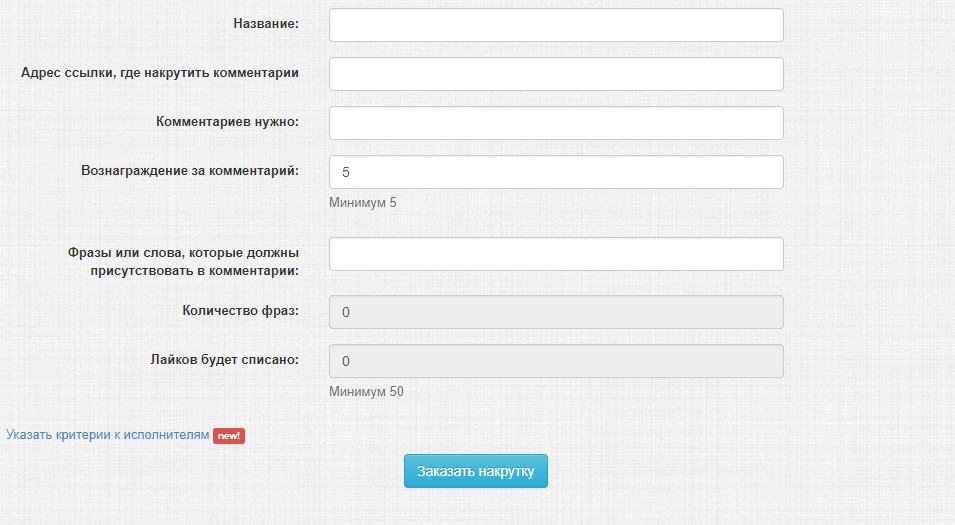This screenshot has width=955, height=525.
Task: Click the 'Количество фраз:' label
Action: (240, 310)
